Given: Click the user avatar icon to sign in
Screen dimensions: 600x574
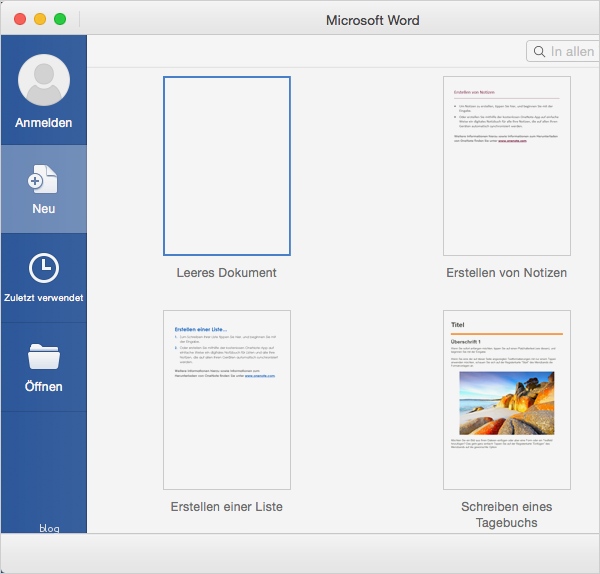Looking at the screenshot, I should (44, 80).
